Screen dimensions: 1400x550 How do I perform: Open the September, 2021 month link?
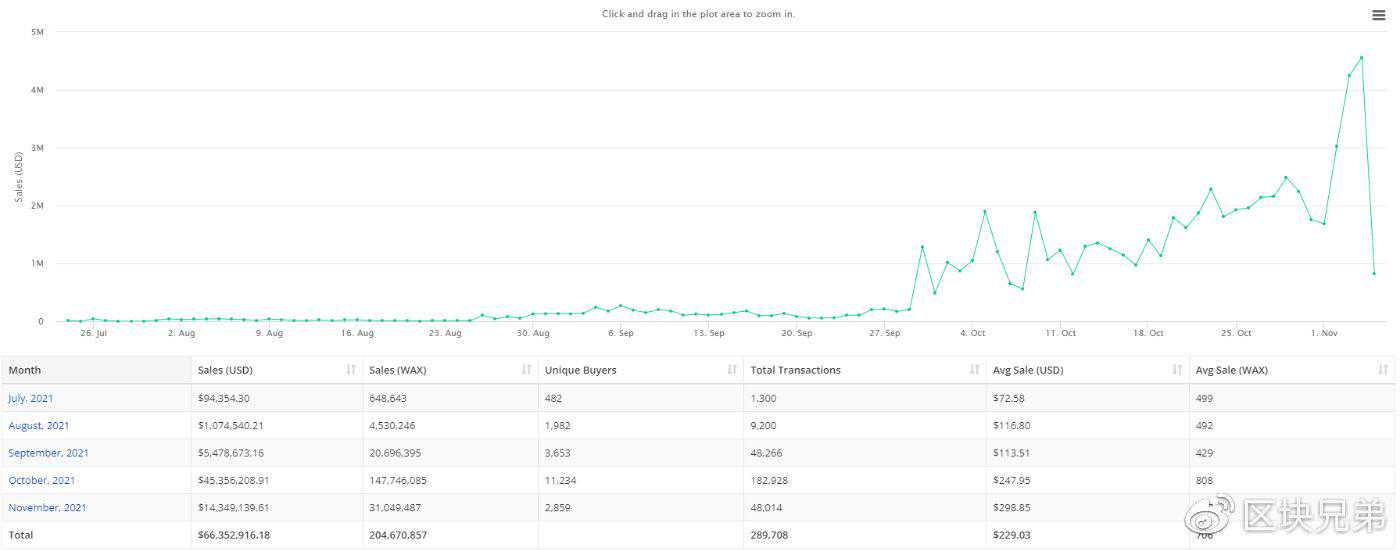point(48,453)
